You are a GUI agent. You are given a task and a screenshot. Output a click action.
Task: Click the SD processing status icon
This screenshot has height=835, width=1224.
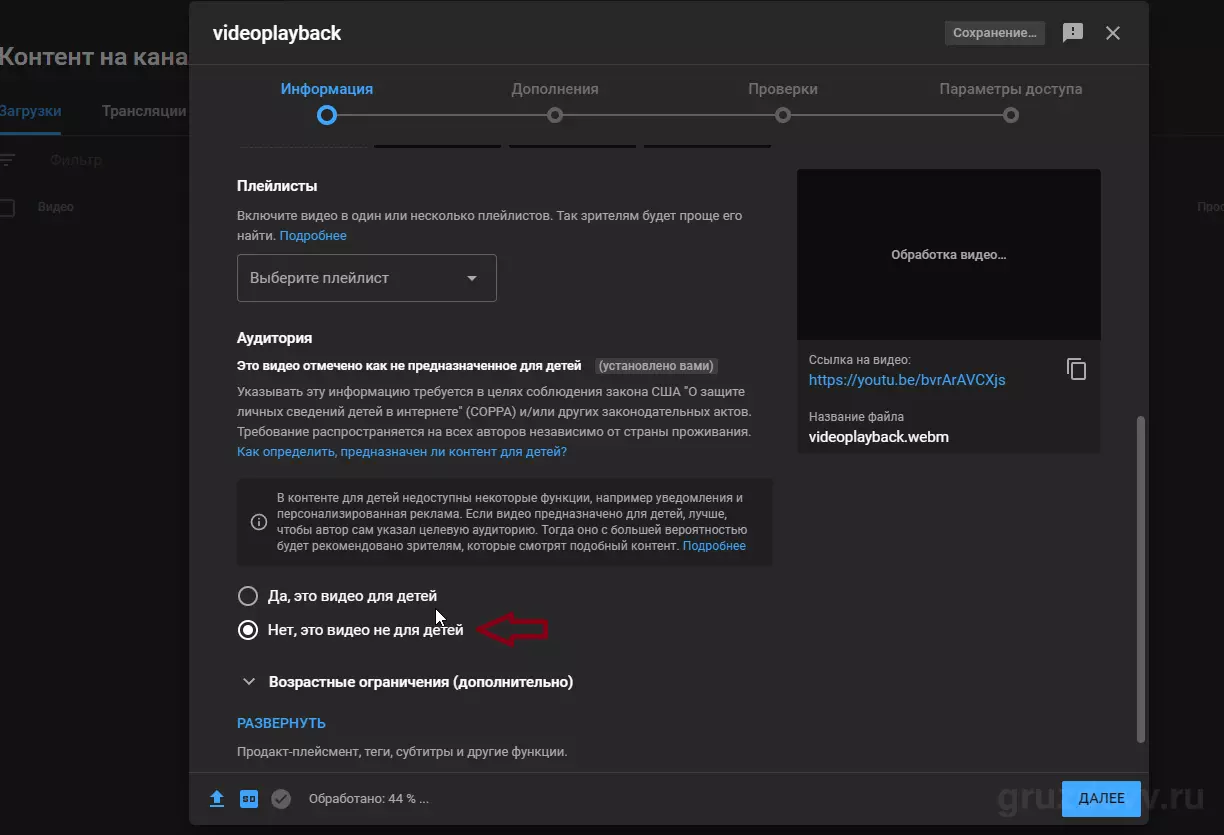coord(249,799)
